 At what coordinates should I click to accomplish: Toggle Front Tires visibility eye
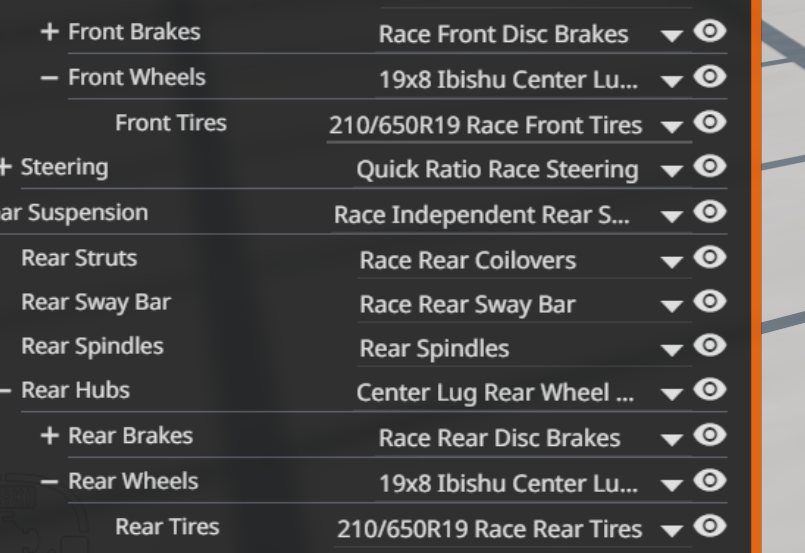(x=710, y=122)
